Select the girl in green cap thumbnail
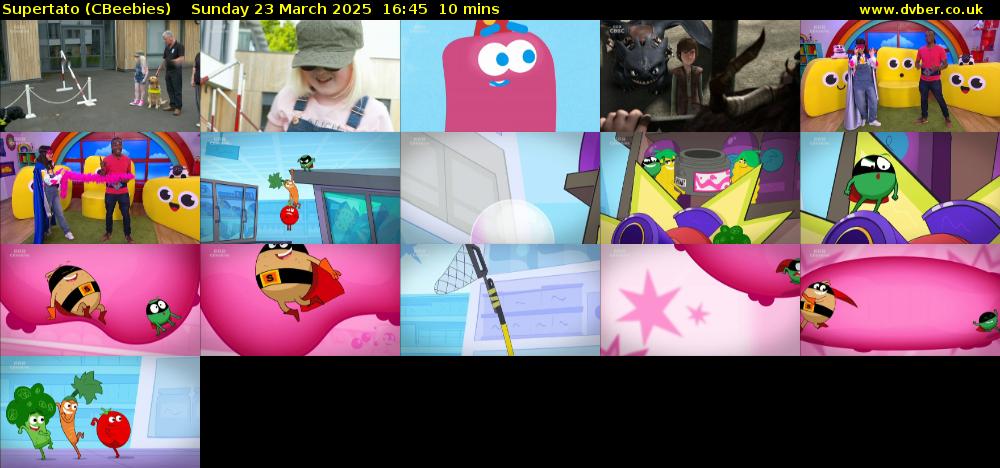The height and width of the screenshot is (468, 1000). [300, 76]
